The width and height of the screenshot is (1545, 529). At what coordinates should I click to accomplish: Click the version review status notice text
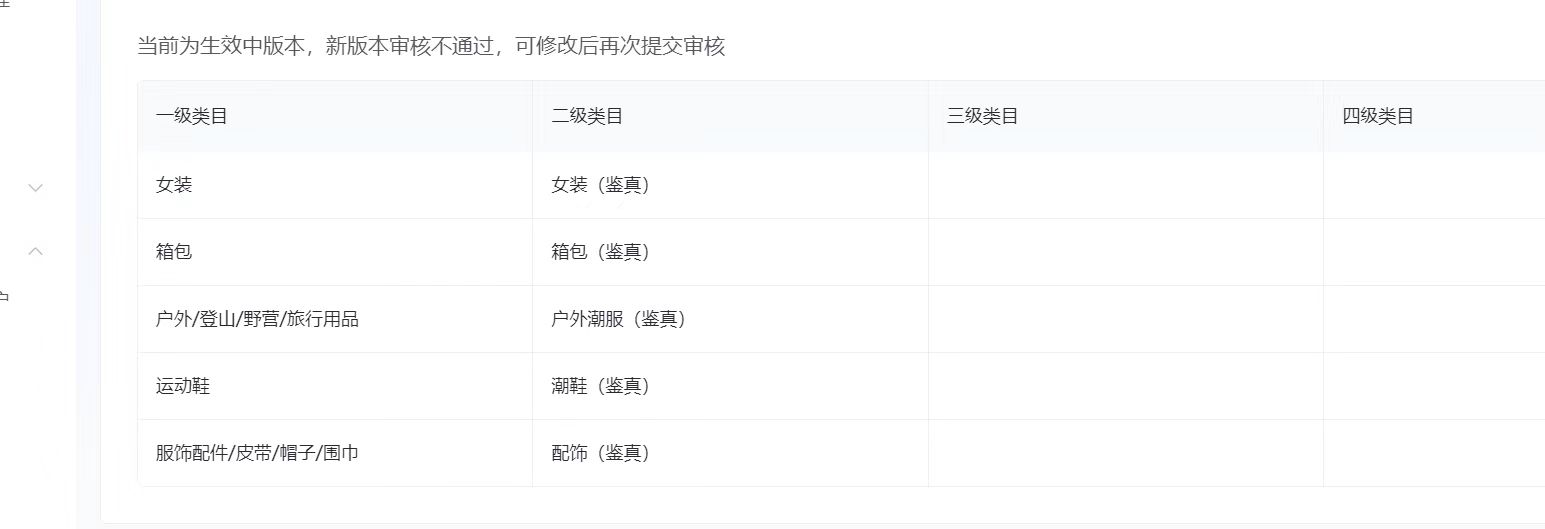point(430,46)
